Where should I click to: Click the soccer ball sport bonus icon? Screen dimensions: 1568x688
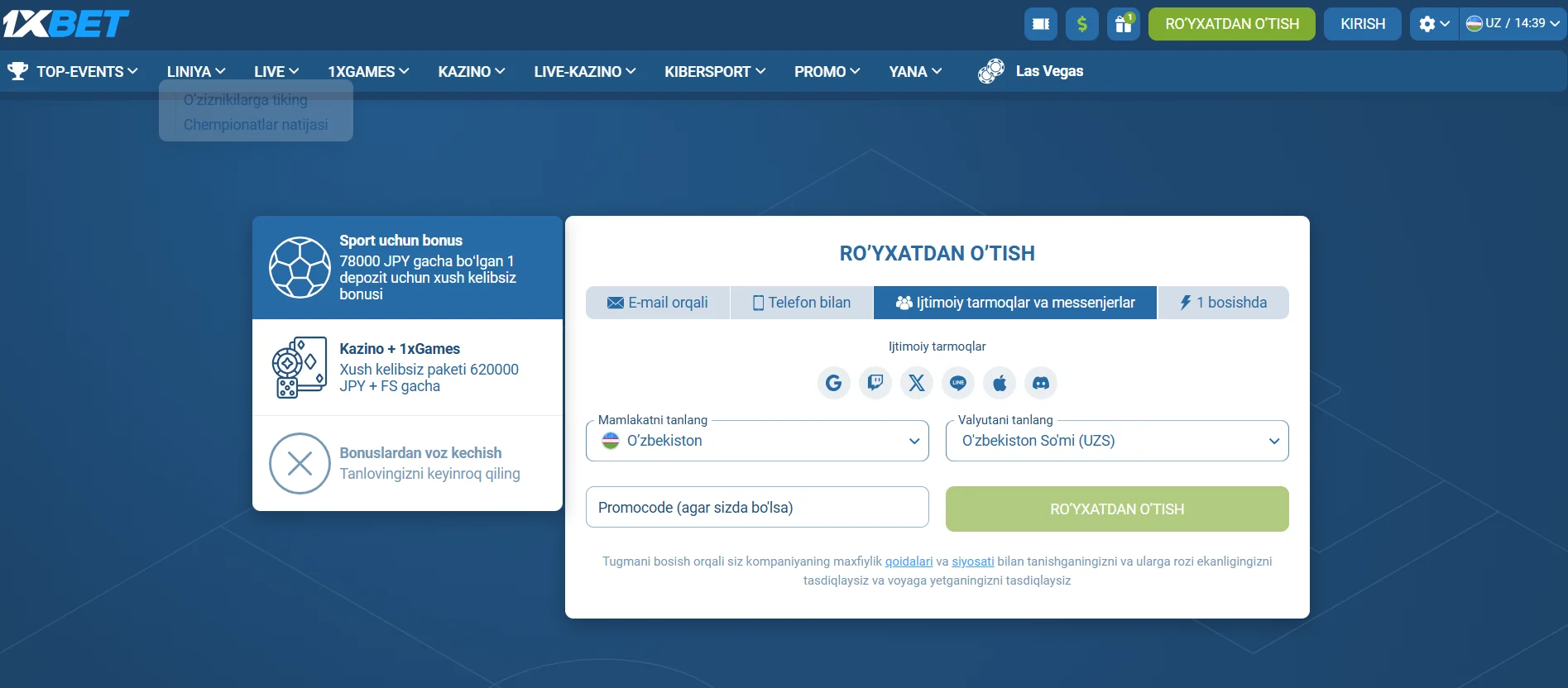pyautogui.click(x=300, y=267)
